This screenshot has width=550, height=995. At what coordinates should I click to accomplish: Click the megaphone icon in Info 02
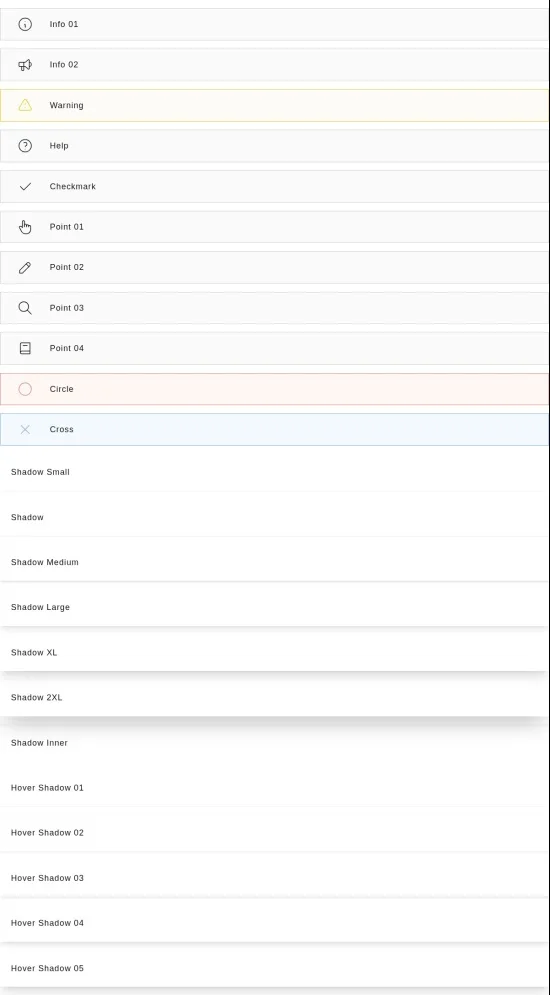[x=25, y=65]
